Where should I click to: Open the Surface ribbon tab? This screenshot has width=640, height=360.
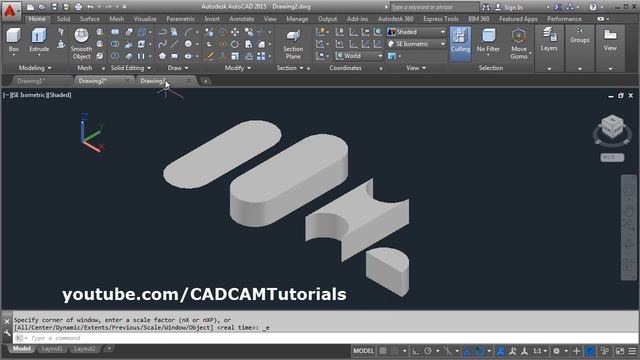coord(89,19)
